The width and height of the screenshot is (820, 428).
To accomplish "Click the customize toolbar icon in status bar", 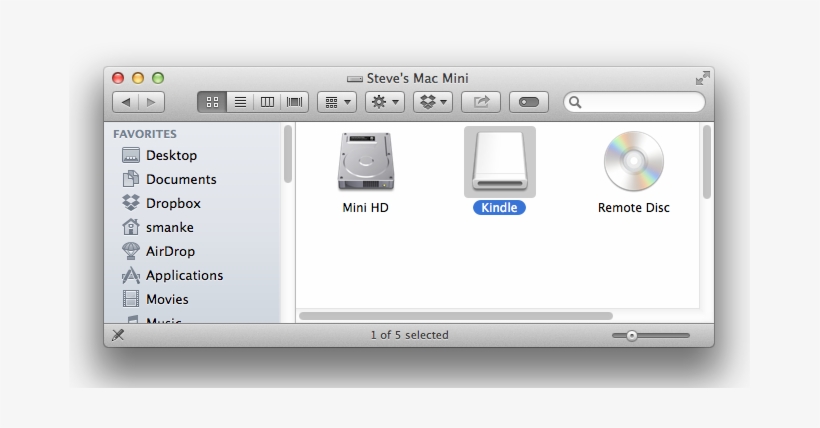I will (x=118, y=335).
